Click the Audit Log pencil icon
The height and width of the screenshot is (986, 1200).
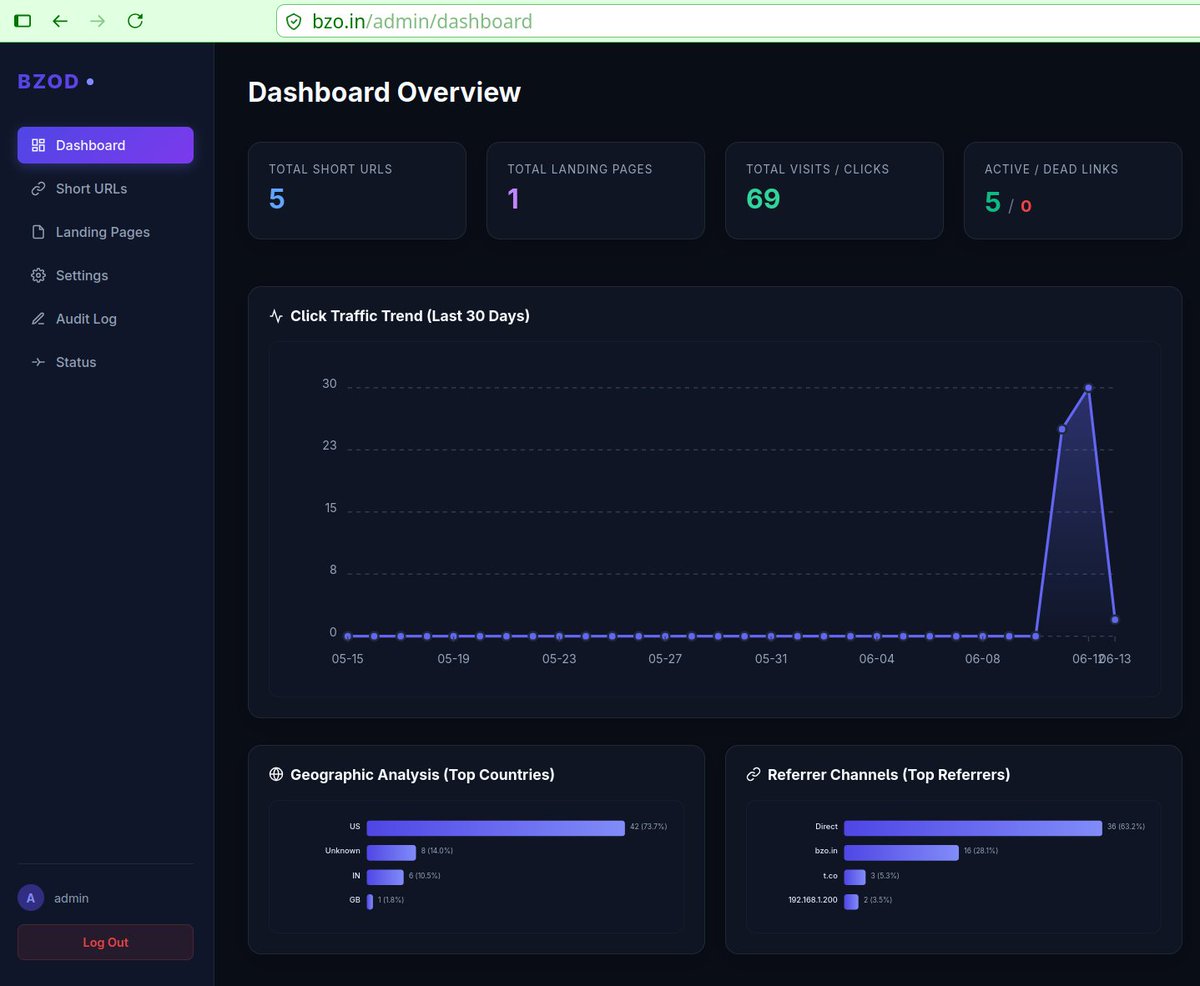pyautogui.click(x=39, y=319)
